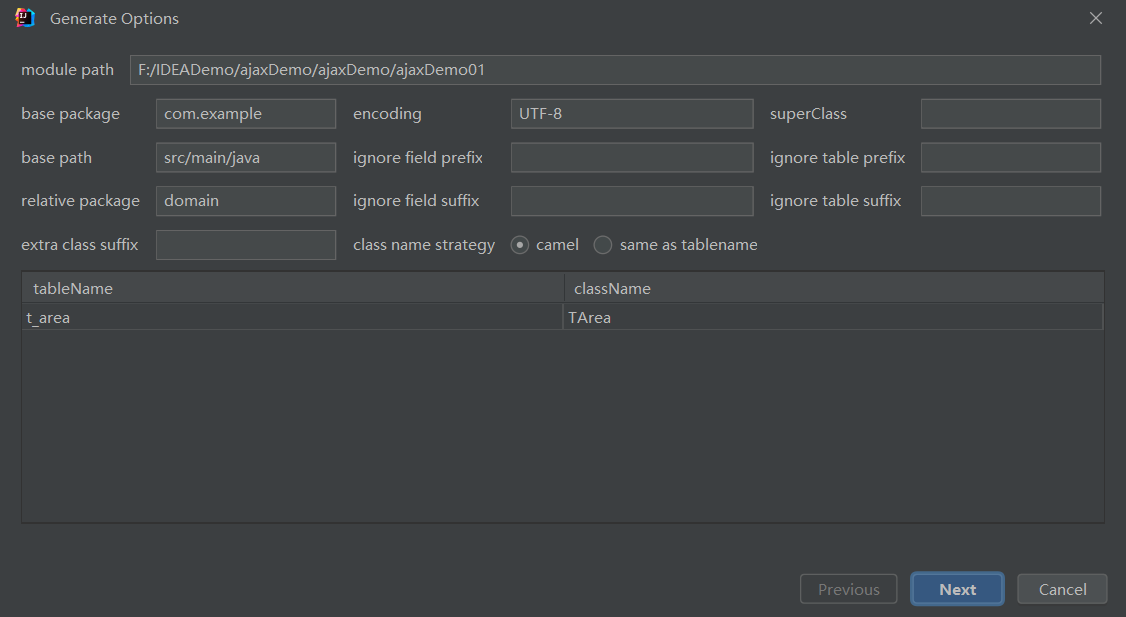Click the relative package field
This screenshot has height=617, width=1126.
coord(246,201)
